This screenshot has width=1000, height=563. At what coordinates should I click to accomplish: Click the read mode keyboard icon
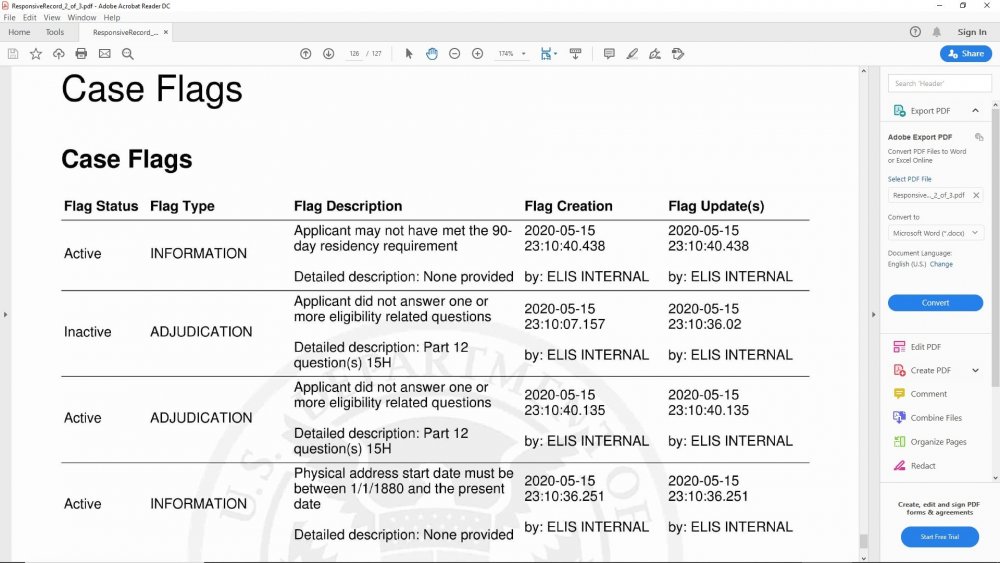click(575, 54)
